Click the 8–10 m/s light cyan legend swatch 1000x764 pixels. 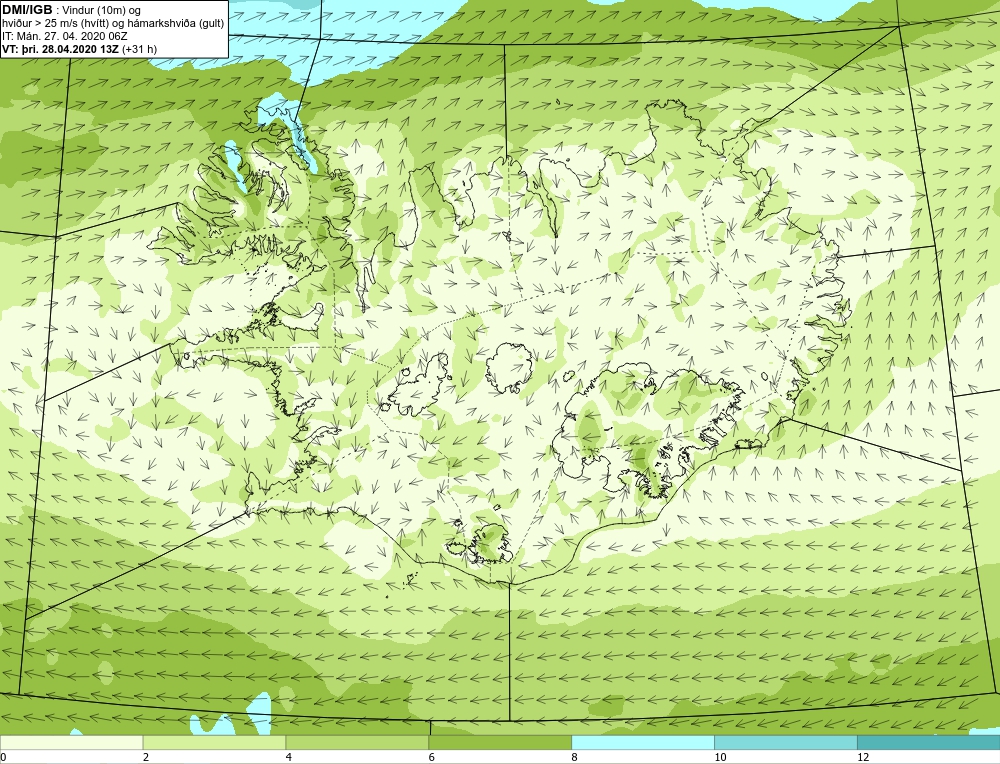643,742
